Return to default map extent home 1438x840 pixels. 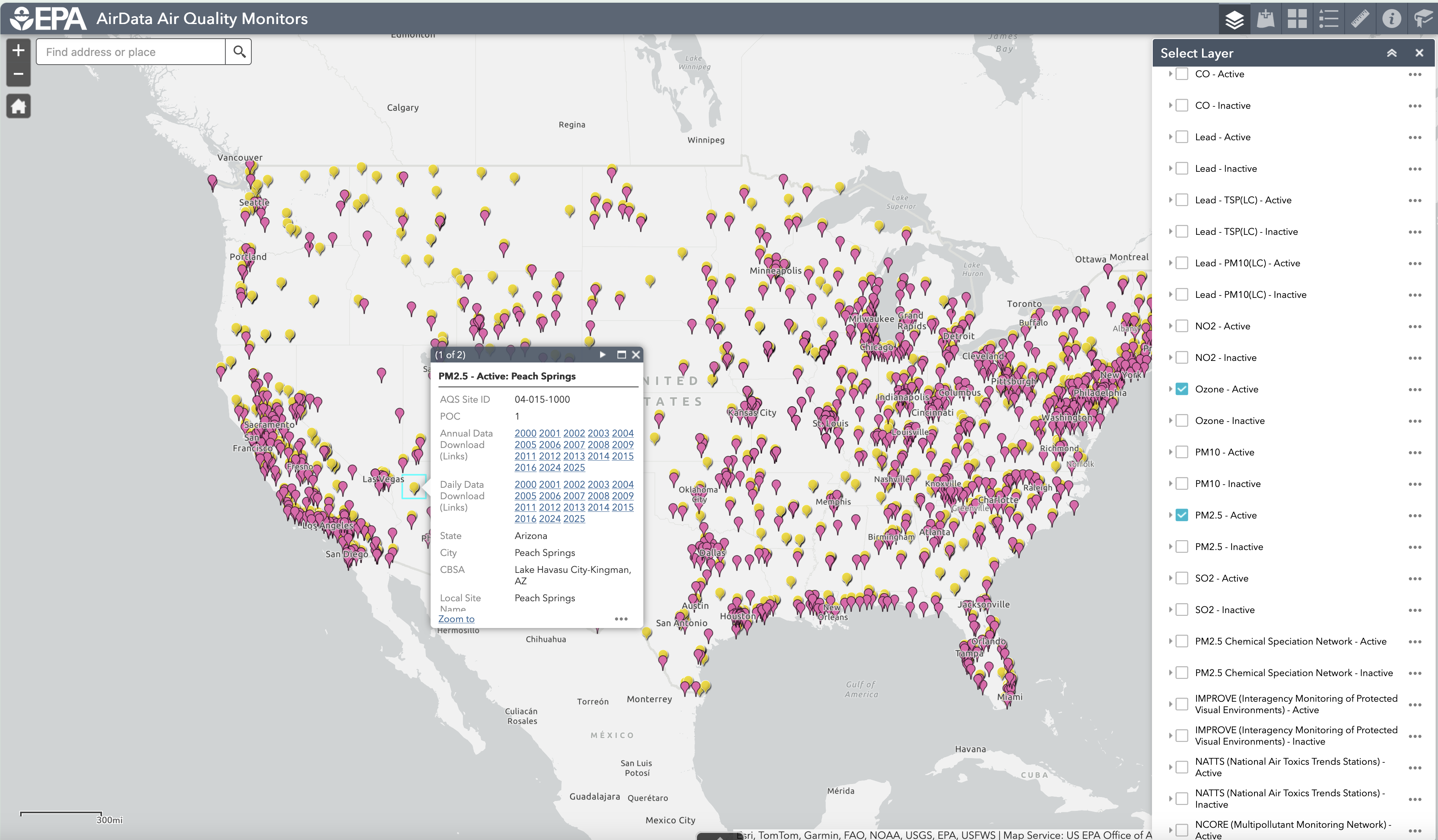18,106
